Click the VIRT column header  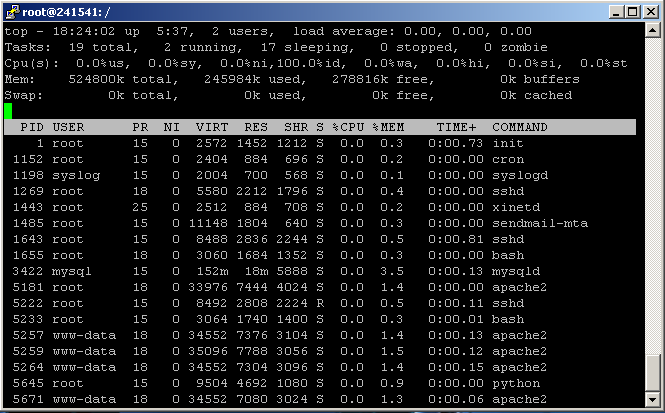point(212,127)
